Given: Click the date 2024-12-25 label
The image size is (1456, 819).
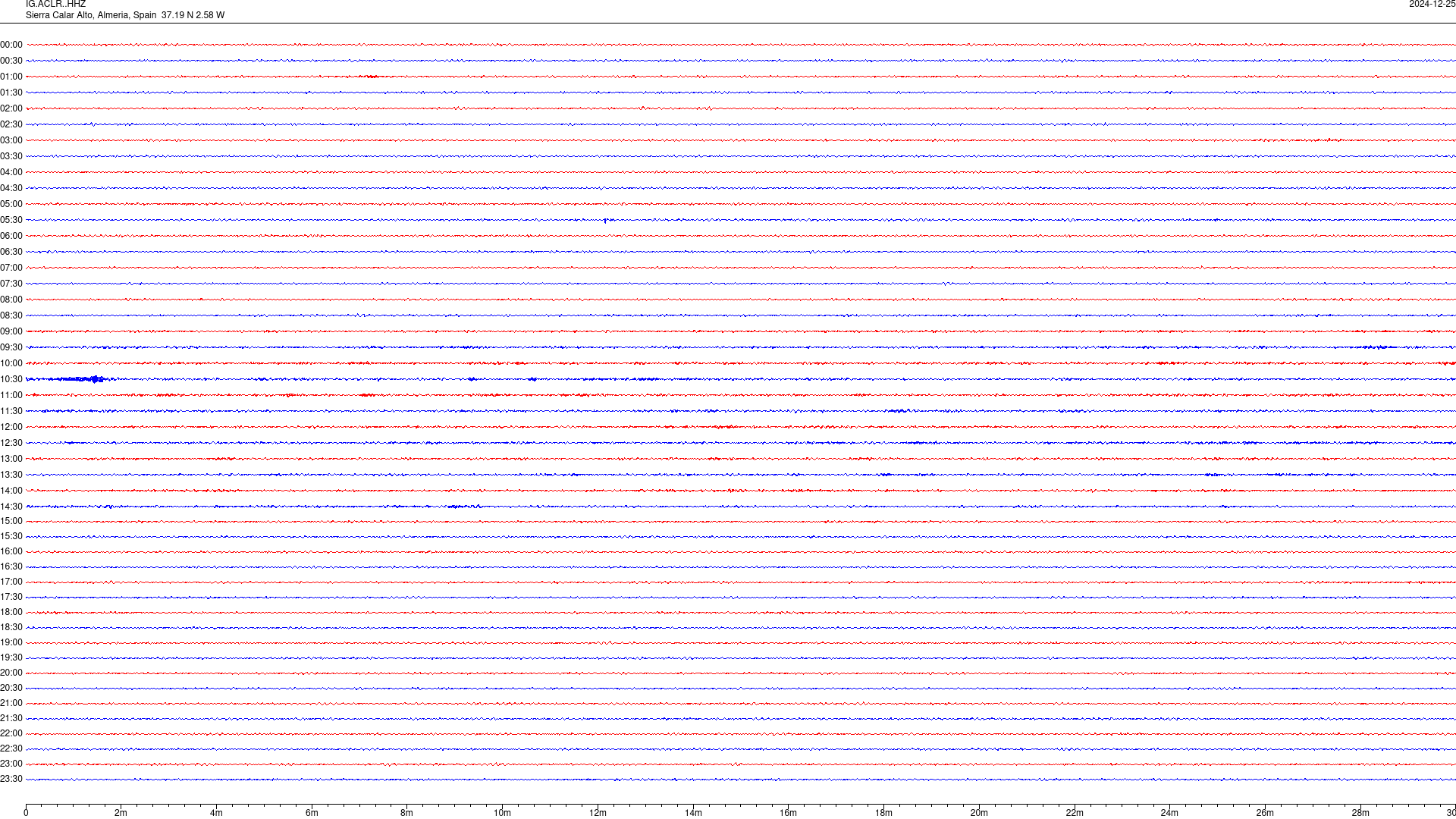Looking at the screenshot, I should coord(1432,5).
